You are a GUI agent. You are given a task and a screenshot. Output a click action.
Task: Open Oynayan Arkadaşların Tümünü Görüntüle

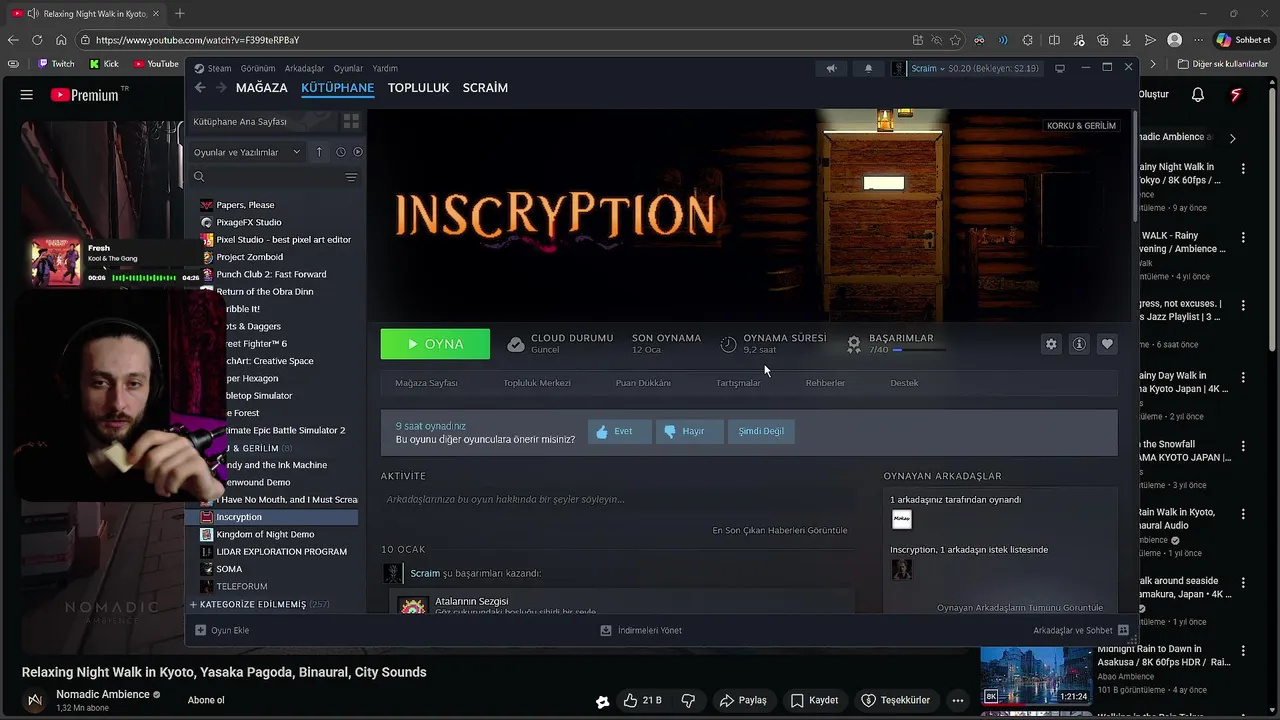(1020, 608)
